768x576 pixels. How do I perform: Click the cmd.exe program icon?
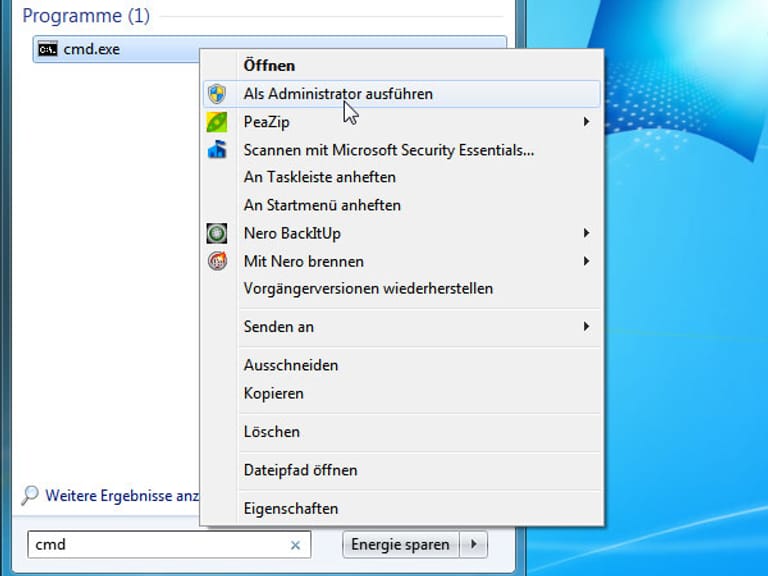click(47, 48)
